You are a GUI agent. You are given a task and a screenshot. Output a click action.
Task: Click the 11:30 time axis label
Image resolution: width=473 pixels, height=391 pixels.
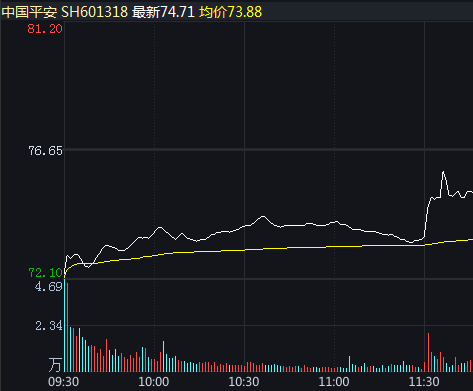(x=424, y=382)
